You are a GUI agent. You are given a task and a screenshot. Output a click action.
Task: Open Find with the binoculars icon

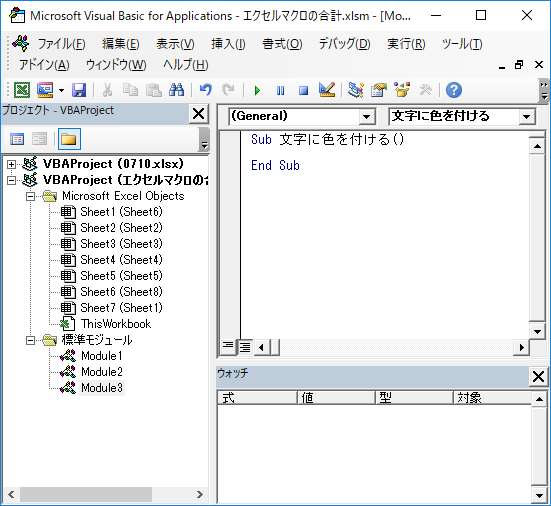tap(176, 90)
